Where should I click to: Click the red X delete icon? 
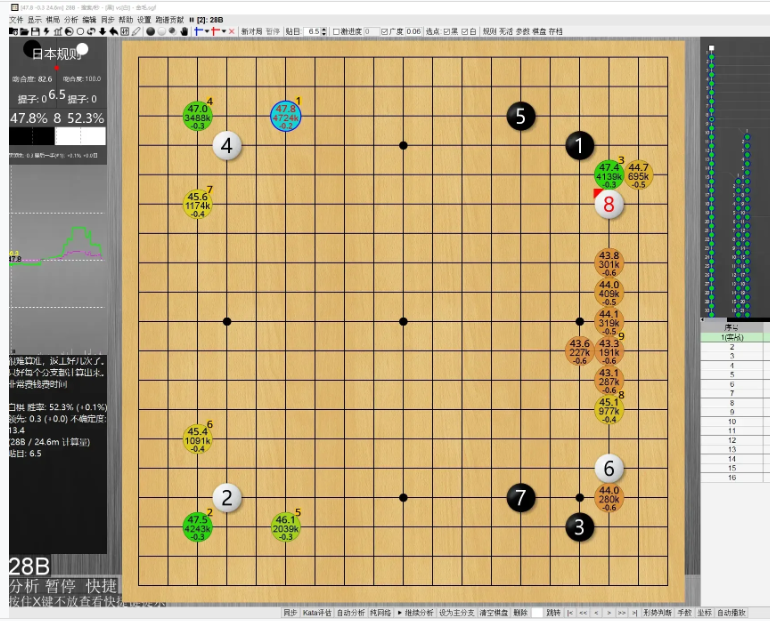(x=233, y=32)
